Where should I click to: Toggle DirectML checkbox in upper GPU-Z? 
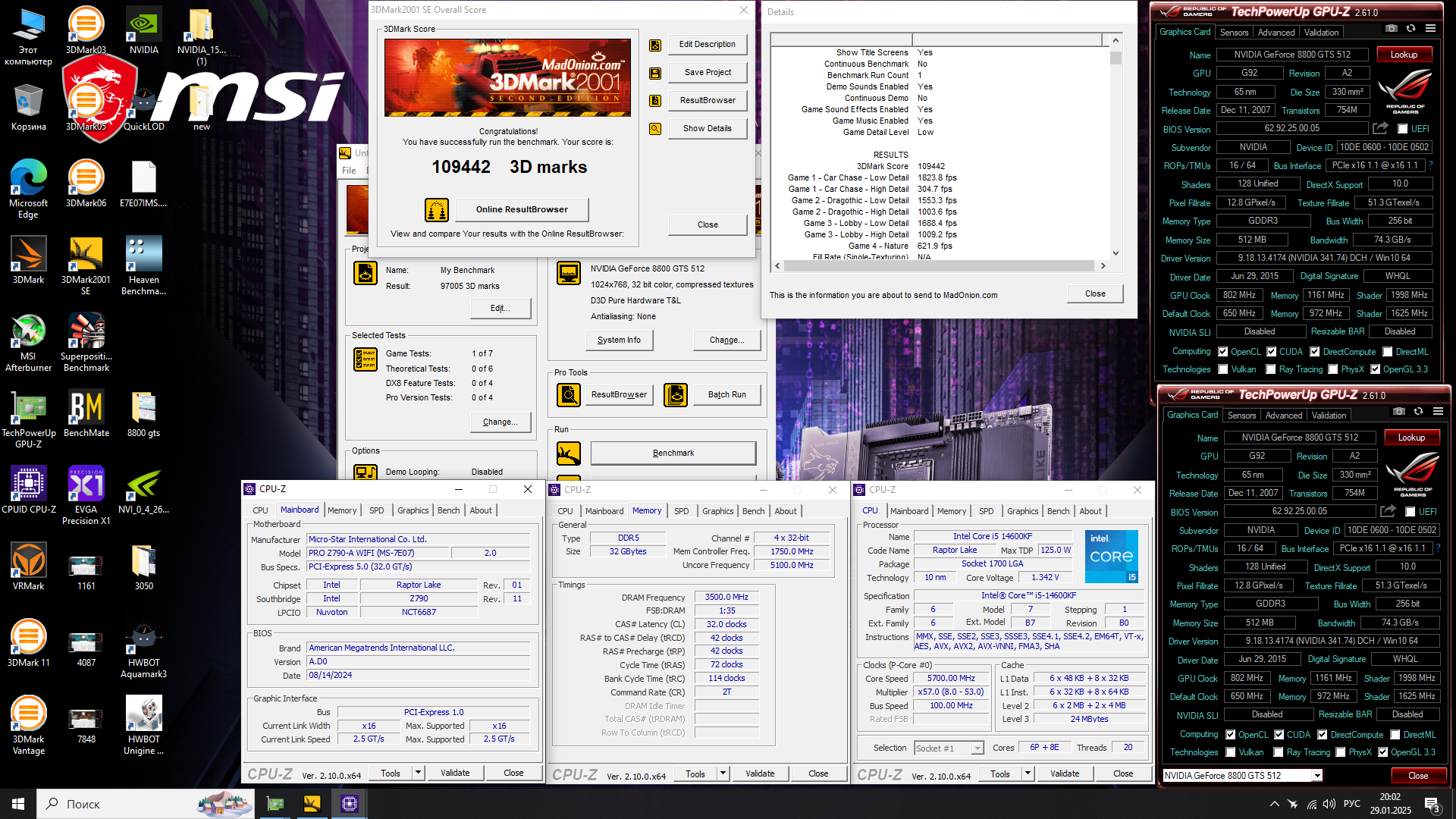(1388, 352)
